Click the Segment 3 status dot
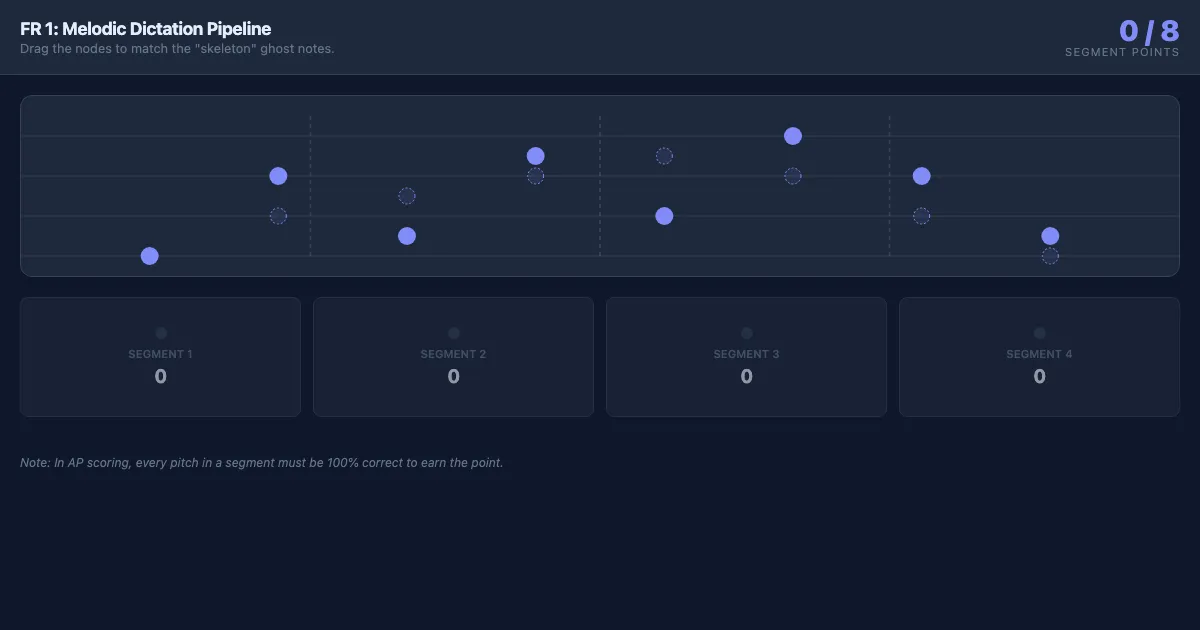 click(747, 333)
